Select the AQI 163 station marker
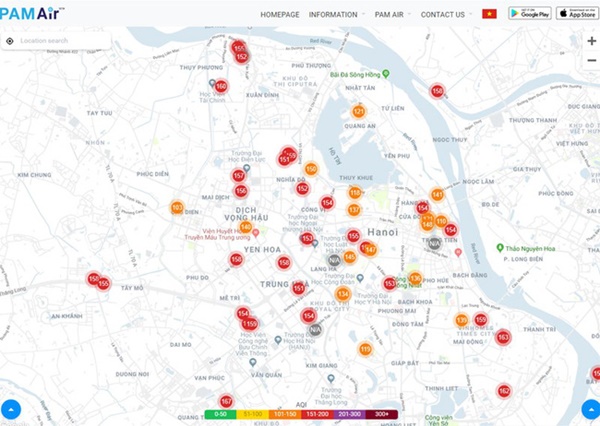 coord(503,338)
